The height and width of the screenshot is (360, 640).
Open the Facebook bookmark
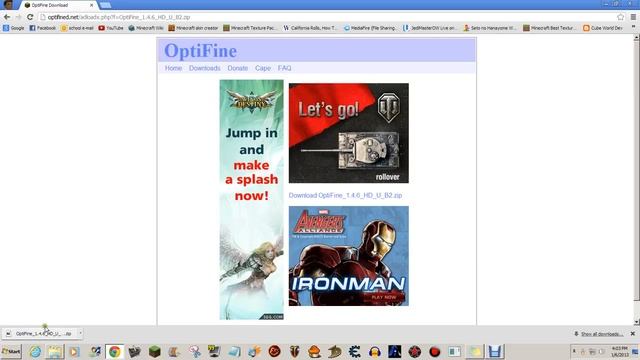tap(42, 28)
